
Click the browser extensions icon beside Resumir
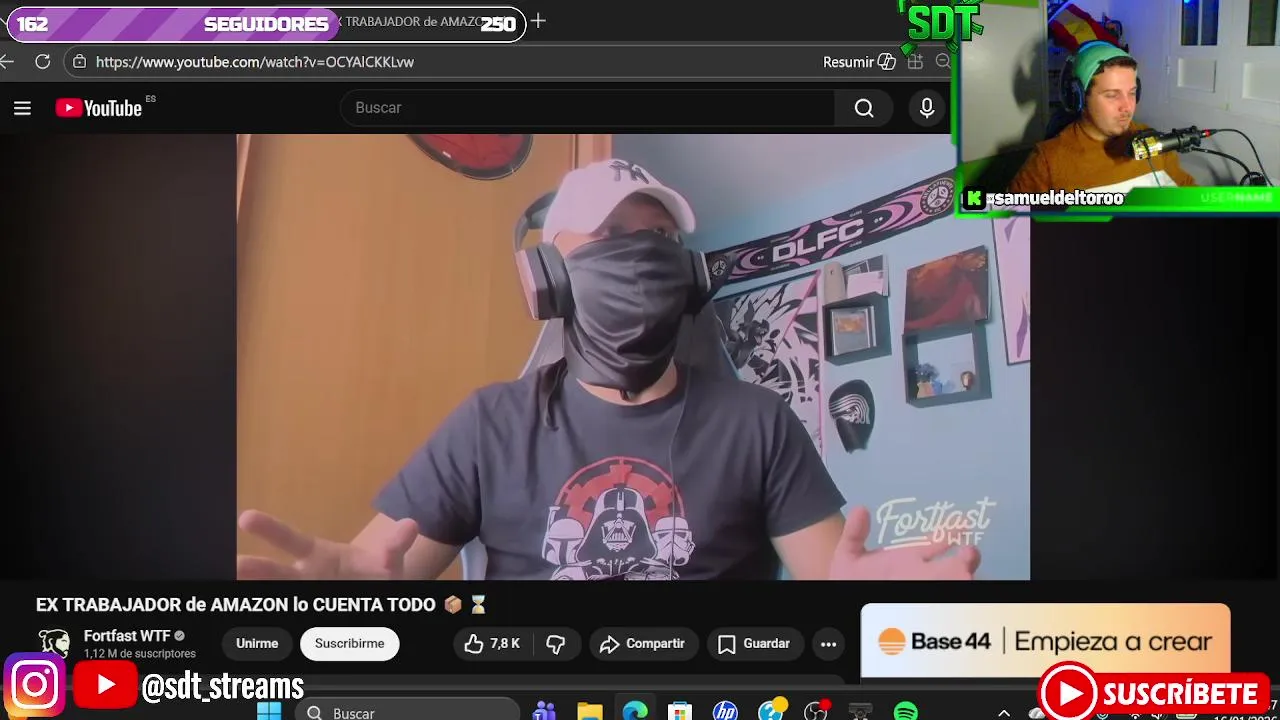tap(915, 62)
